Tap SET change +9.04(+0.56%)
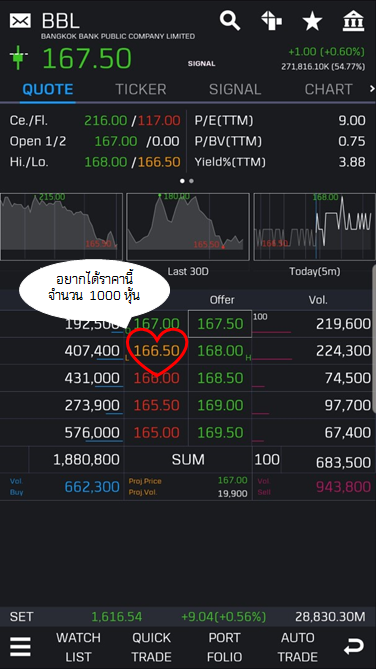 [x=223, y=617]
